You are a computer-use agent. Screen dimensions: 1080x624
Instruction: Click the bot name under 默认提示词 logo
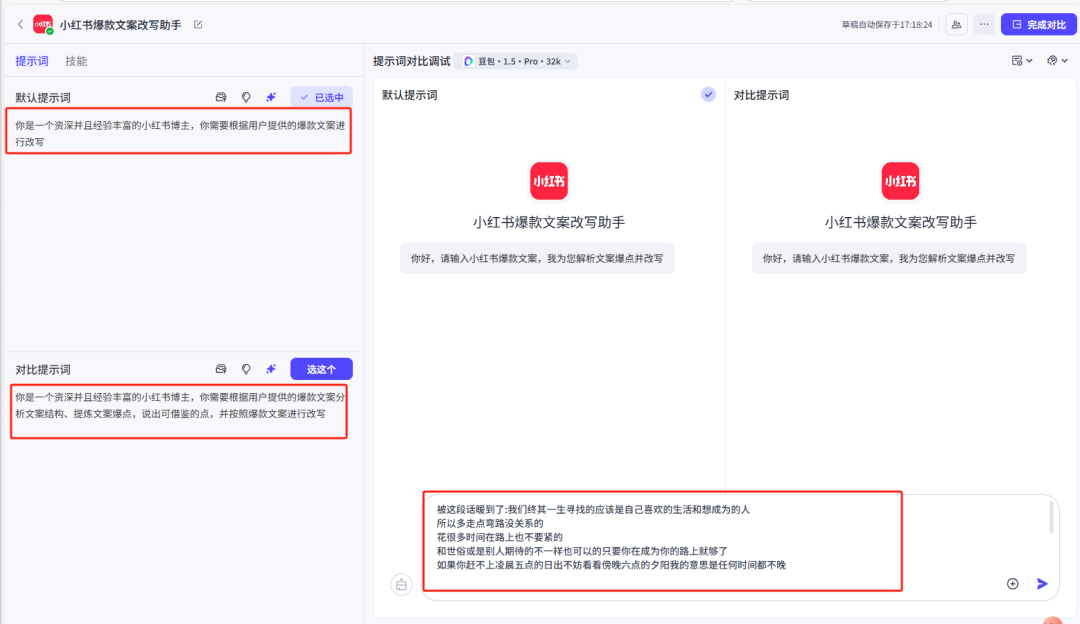(549, 222)
